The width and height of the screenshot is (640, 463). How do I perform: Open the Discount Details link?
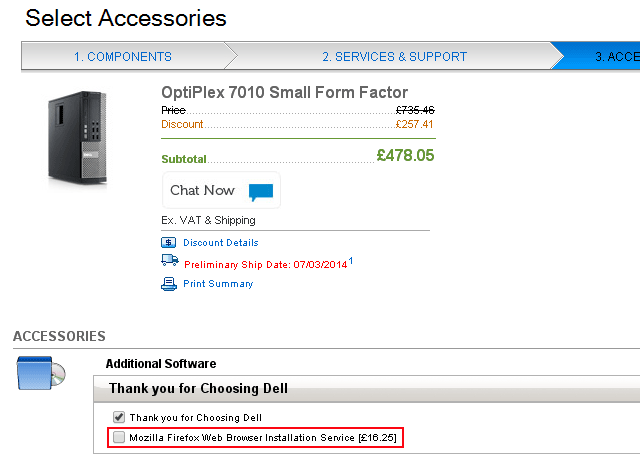pos(220,242)
